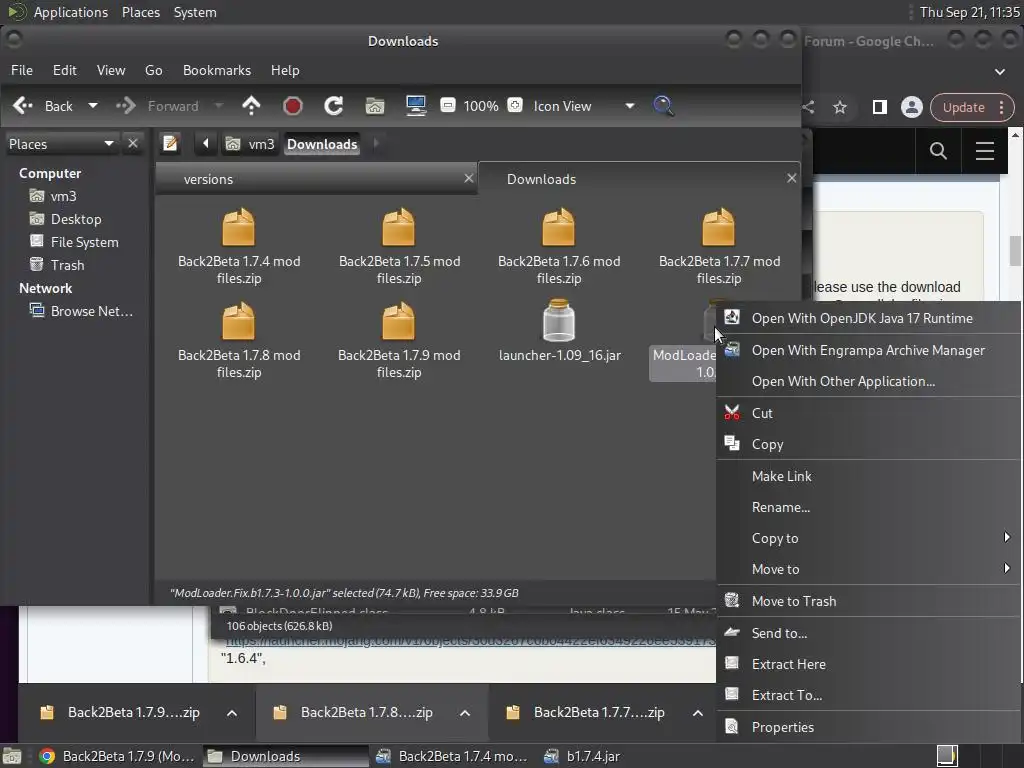Choose Open With OpenJDK Java 17 Runtime

point(869,318)
